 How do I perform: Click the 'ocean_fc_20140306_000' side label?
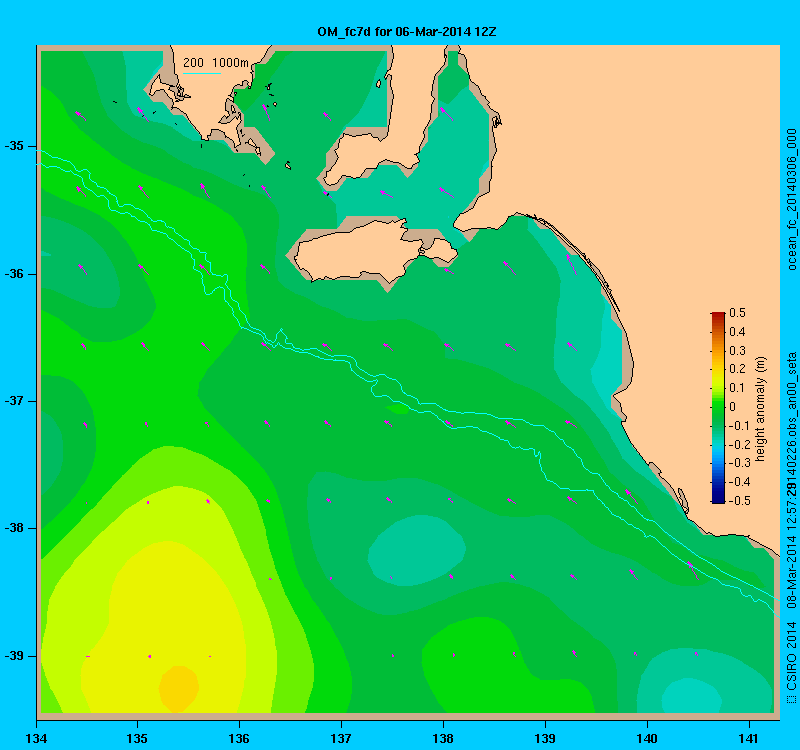(x=791, y=199)
